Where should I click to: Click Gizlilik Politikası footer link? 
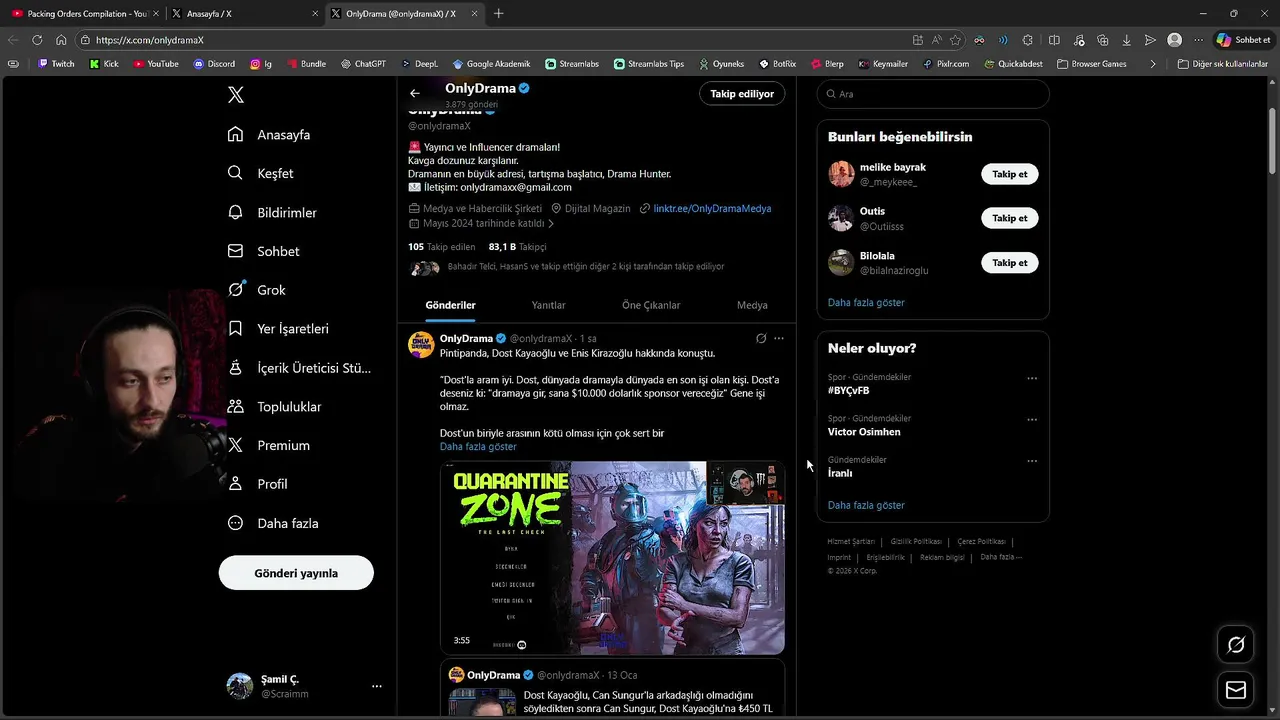pyautogui.click(x=916, y=541)
